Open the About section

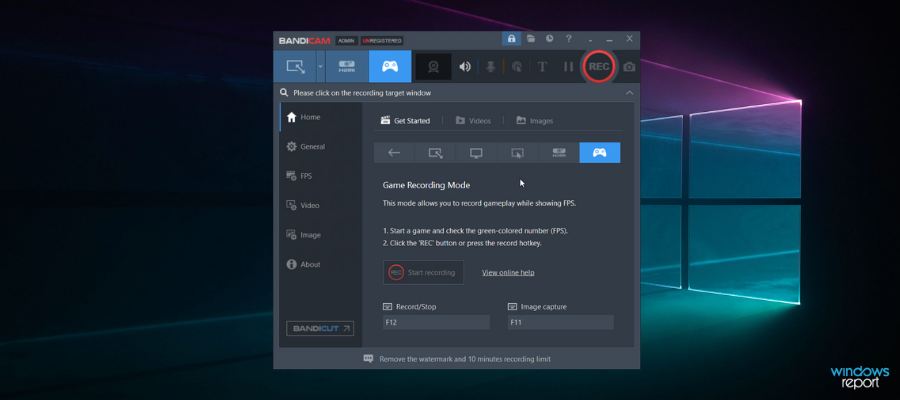click(x=320, y=265)
